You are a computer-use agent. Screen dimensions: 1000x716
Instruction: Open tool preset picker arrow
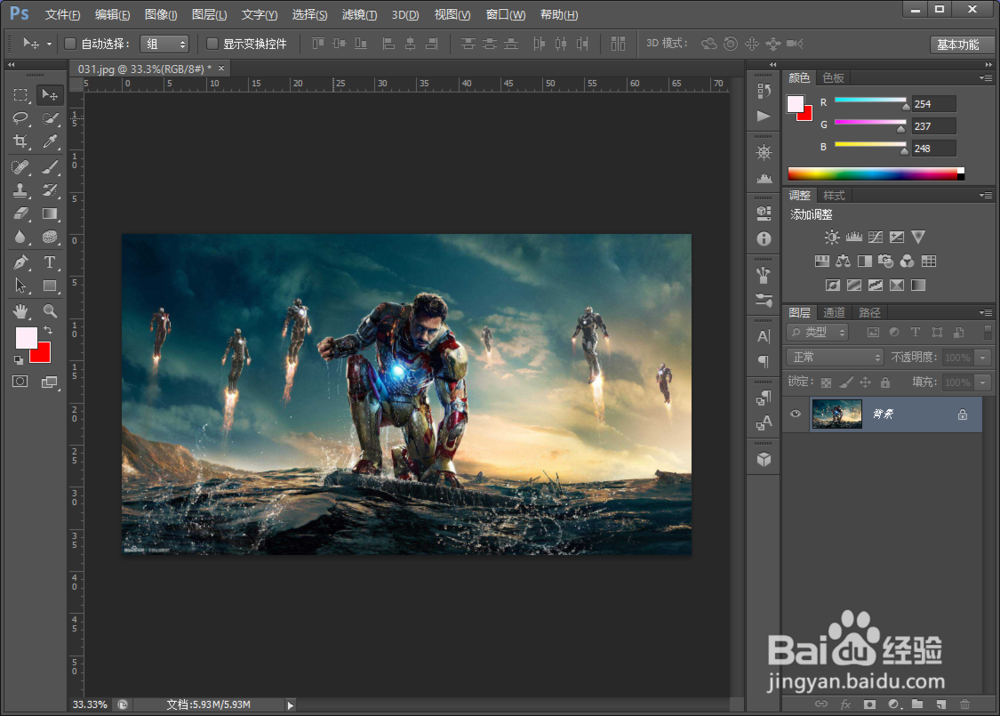48,44
